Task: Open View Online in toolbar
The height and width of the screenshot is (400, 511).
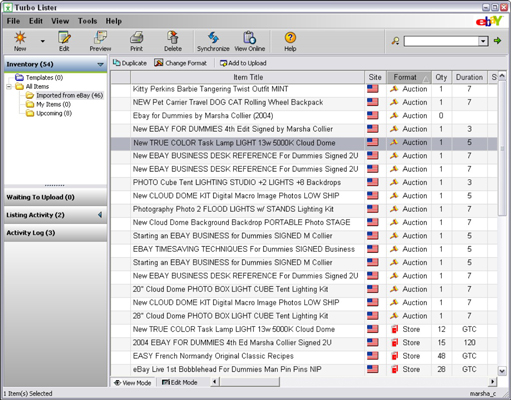Action: (249, 41)
